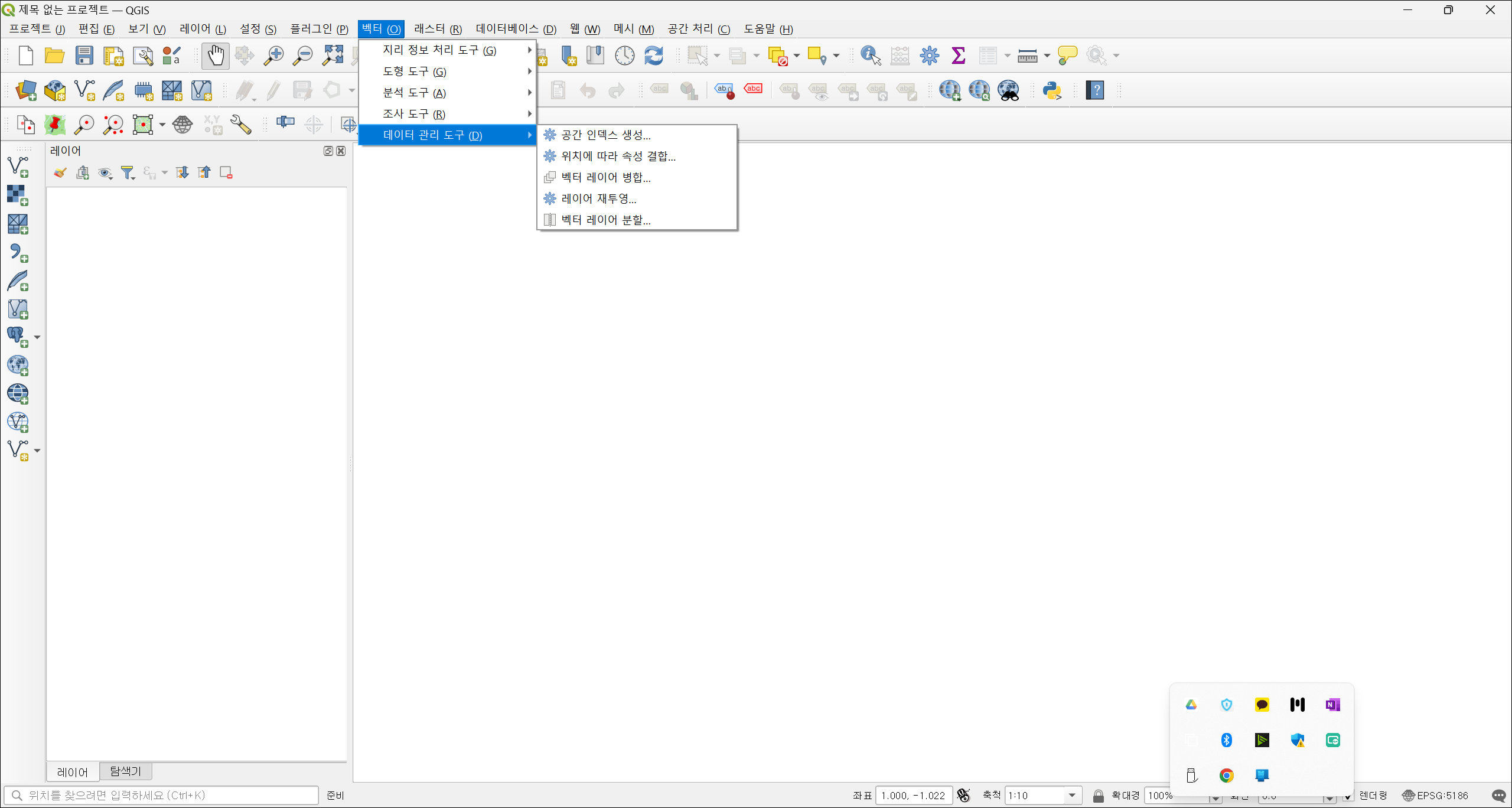Click the Save Project floppy icon
Viewport: 1512px width, 808px height.
[x=84, y=56]
